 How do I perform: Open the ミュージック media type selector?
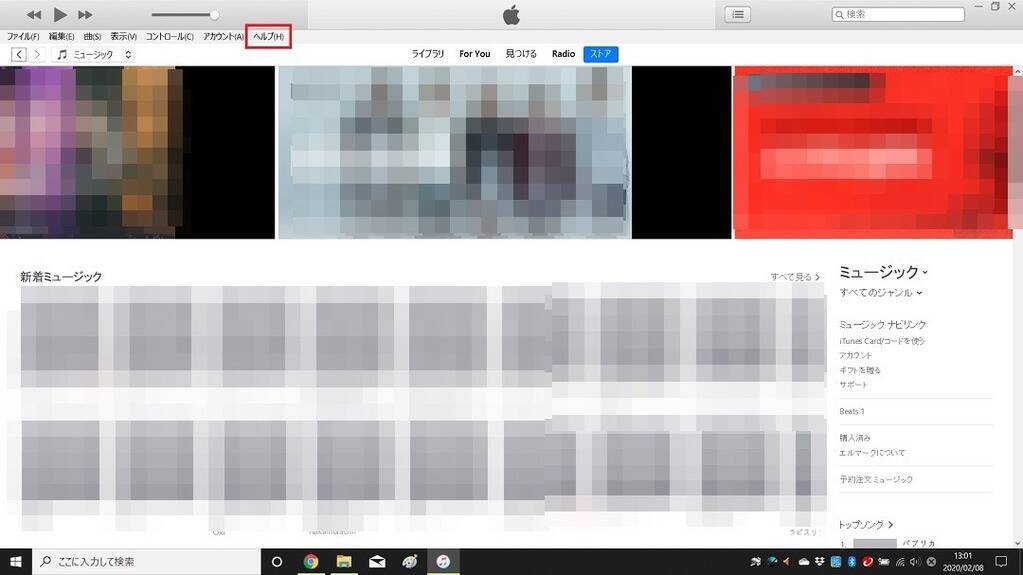(x=94, y=55)
